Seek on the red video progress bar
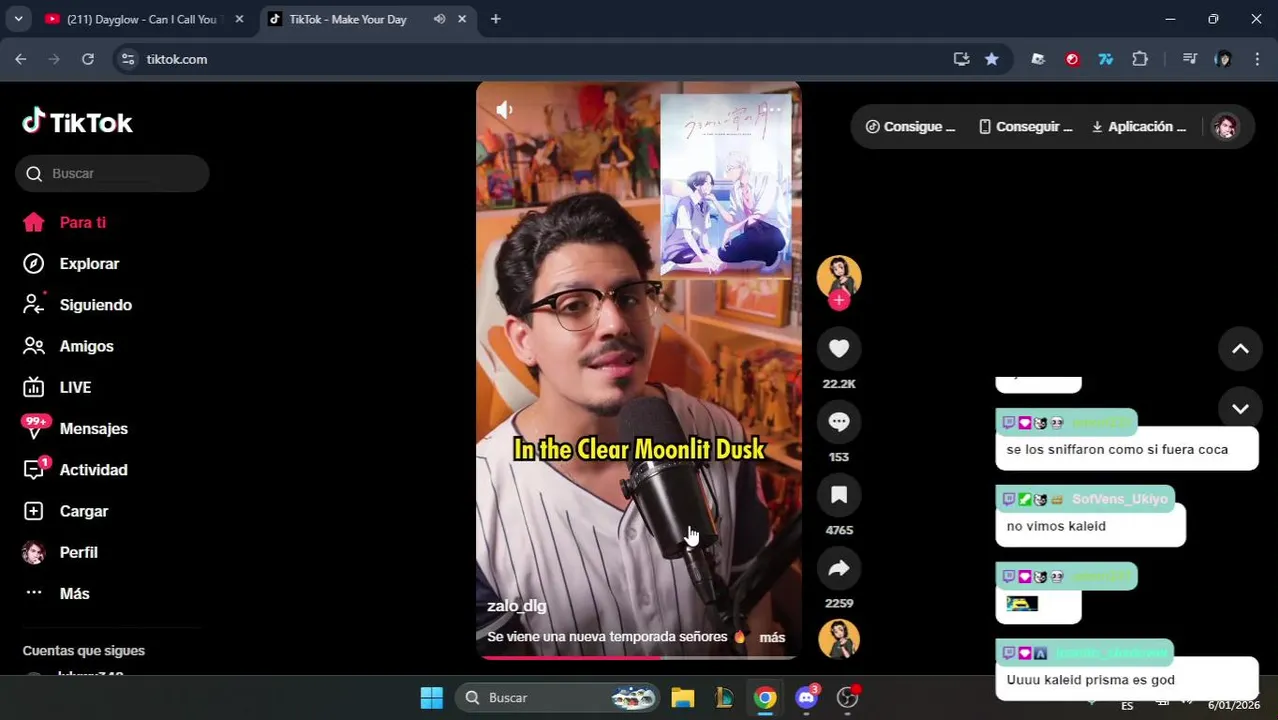The height and width of the screenshot is (720, 1278). tap(638, 657)
